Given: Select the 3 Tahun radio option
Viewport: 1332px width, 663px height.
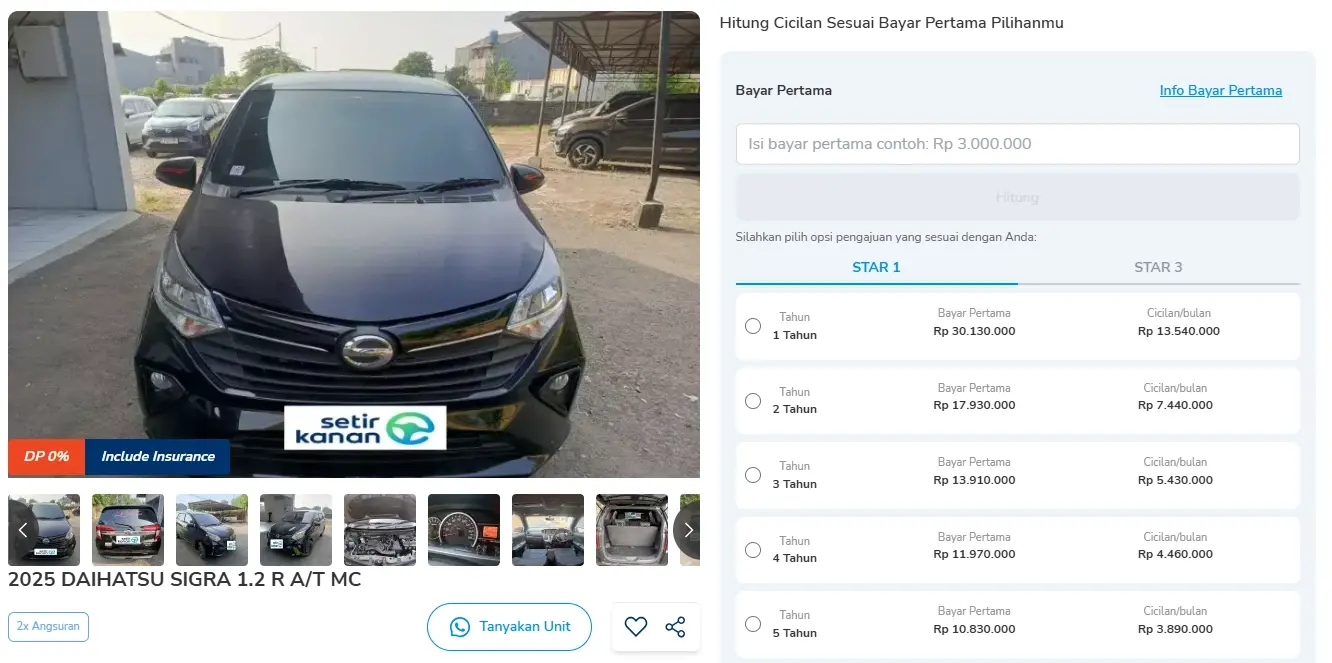Looking at the screenshot, I should tap(753, 475).
